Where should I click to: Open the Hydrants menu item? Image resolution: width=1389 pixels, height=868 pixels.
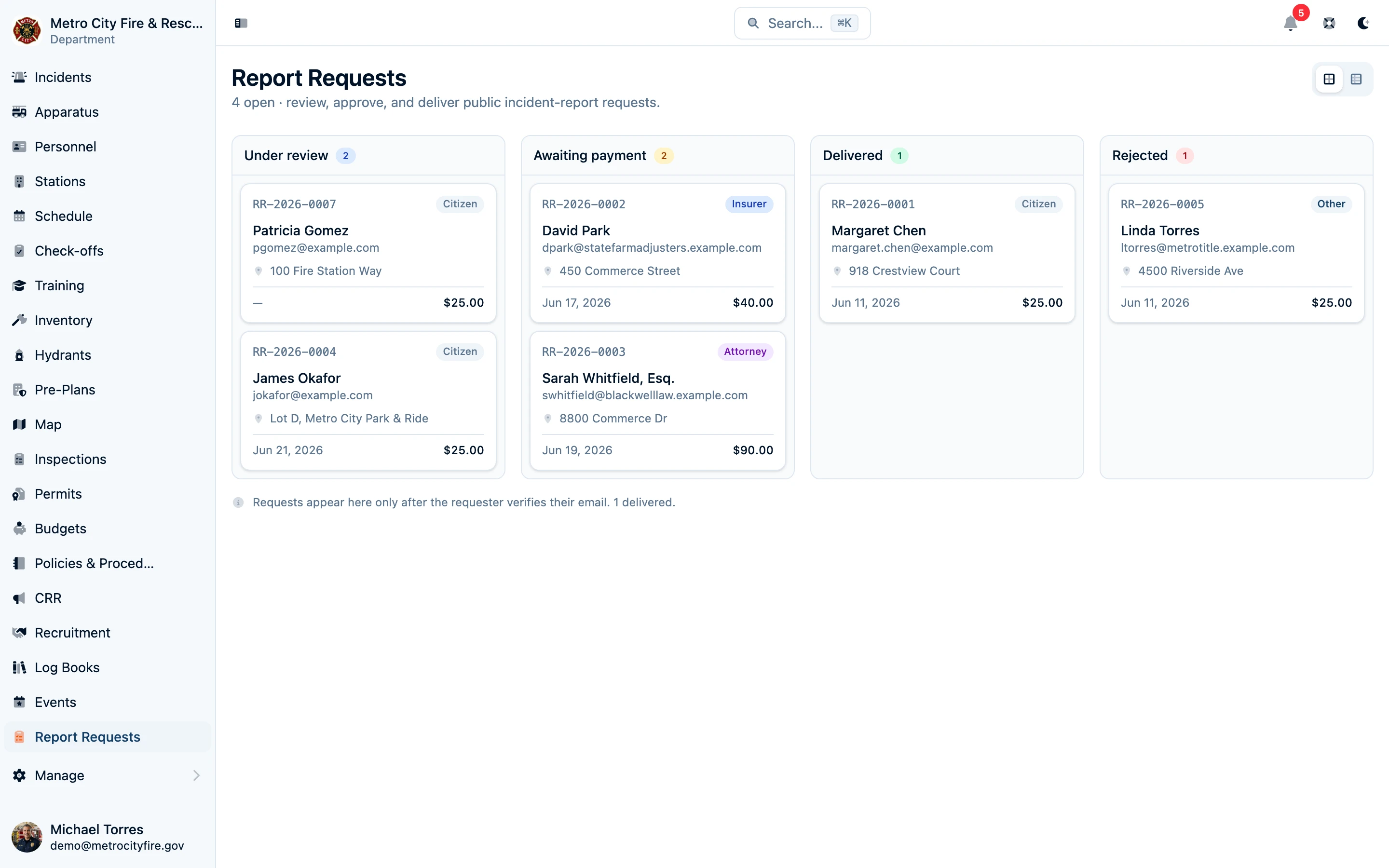108,355
